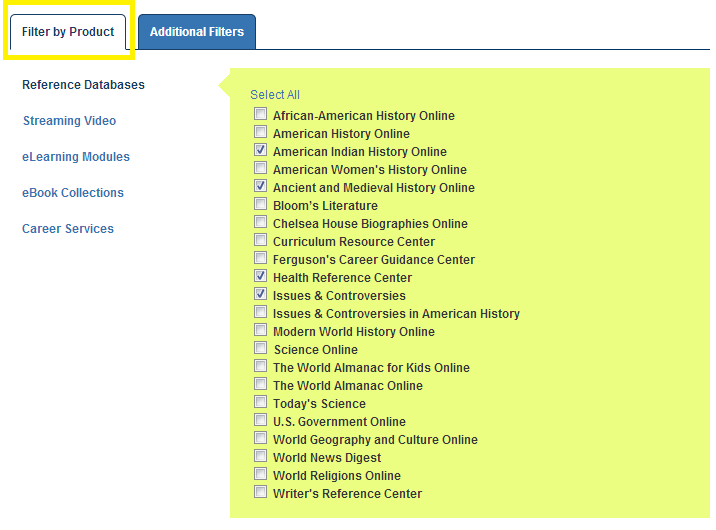The height and width of the screenshot is (530, 716).
Task: Click the 'Science Online' label text
Action: coord(316,350)
